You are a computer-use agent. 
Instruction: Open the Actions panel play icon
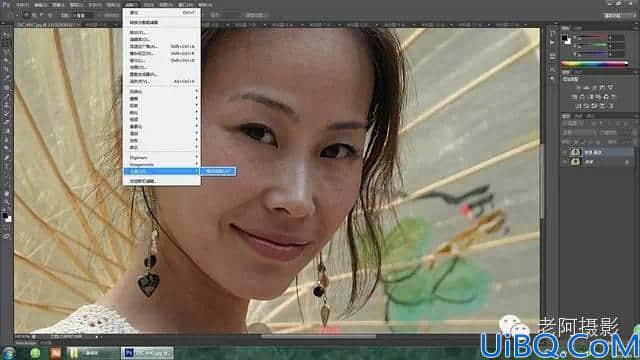pyautogui.click(x=552, y=42)
